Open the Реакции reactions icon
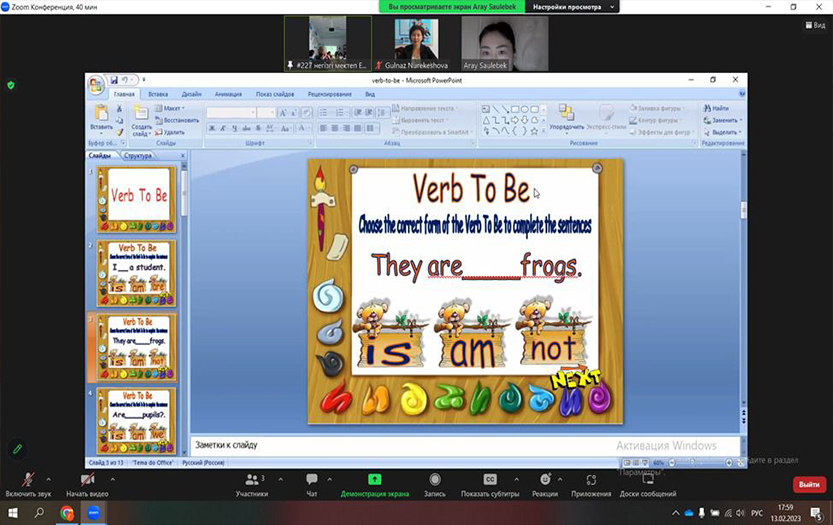 pos(545,481)
